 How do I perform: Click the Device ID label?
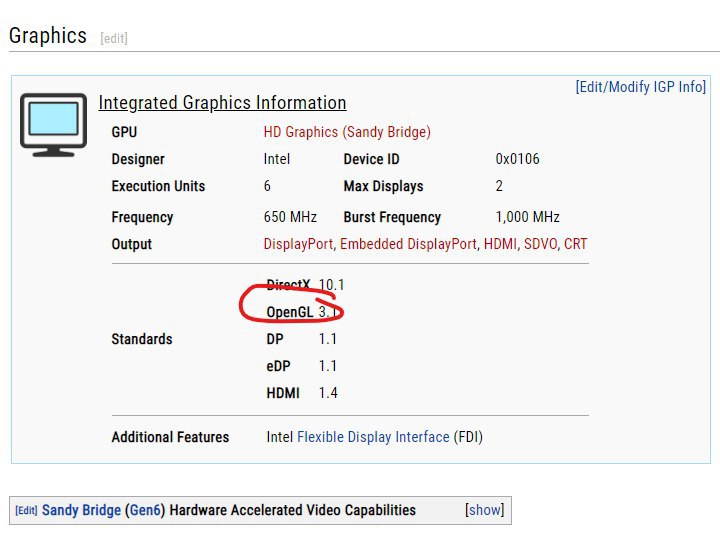371,159
